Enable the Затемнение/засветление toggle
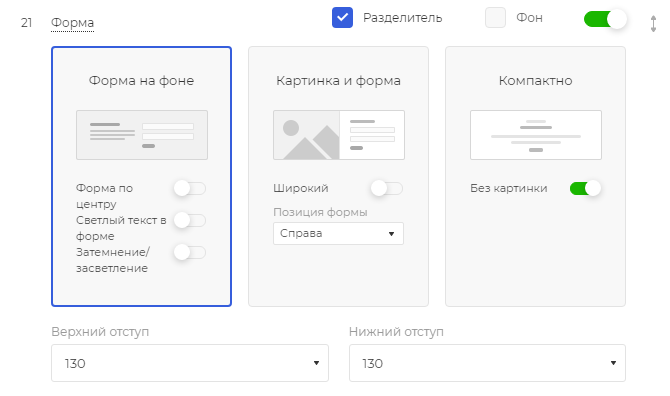 [190, 252]
